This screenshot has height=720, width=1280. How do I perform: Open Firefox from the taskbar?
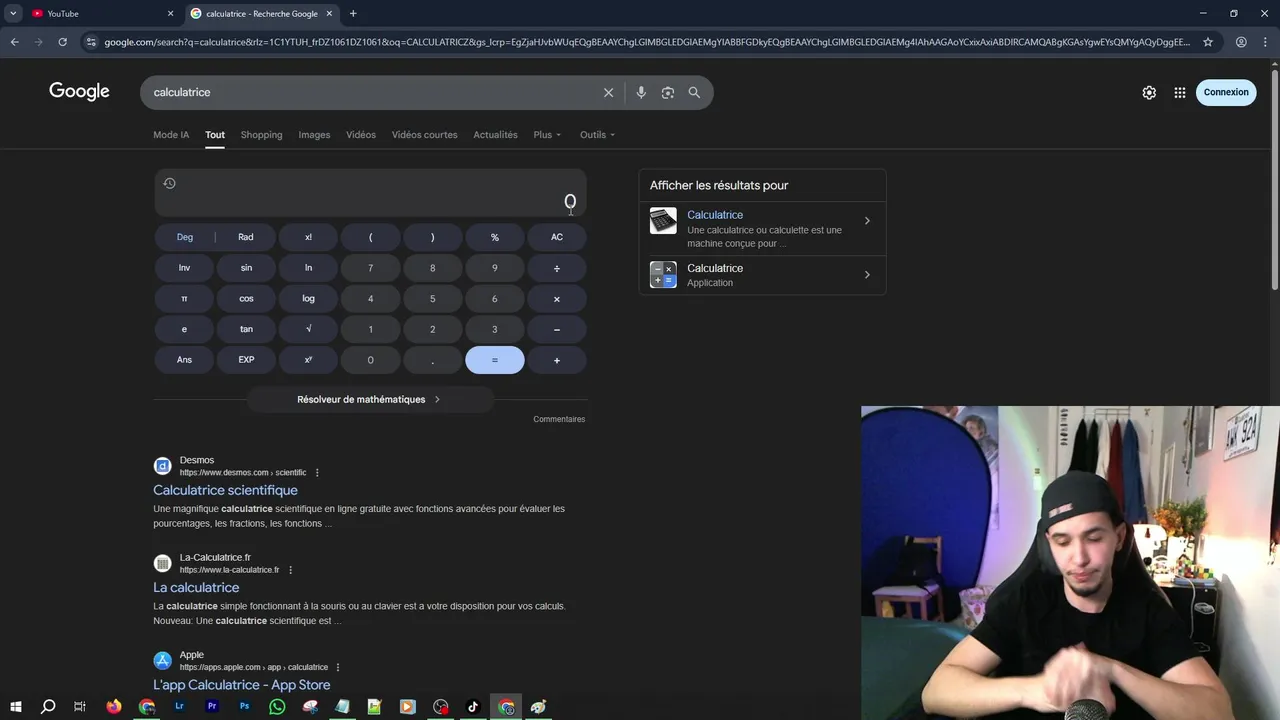click(114, 707)
